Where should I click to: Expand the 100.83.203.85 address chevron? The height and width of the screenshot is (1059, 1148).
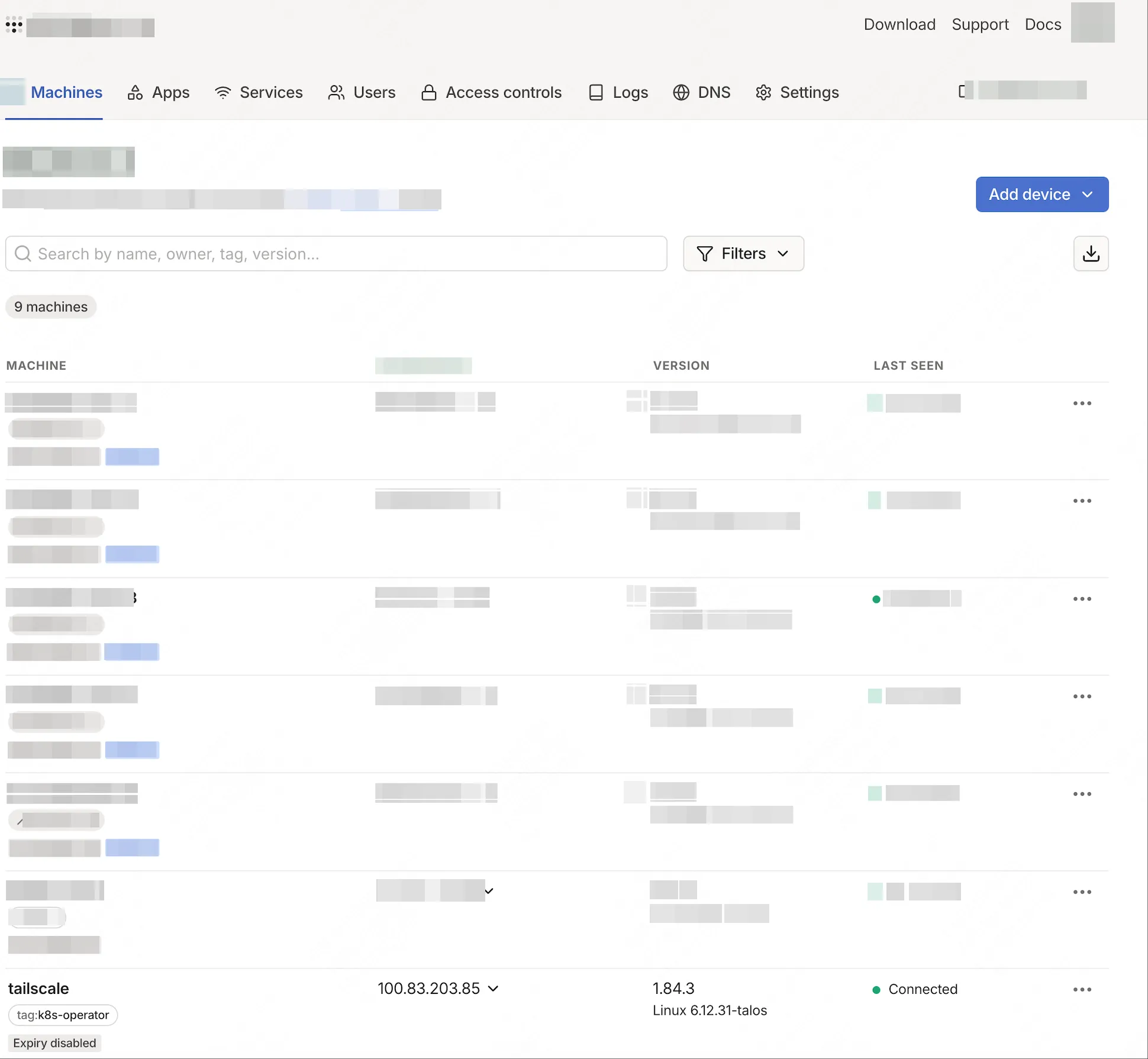494,989
